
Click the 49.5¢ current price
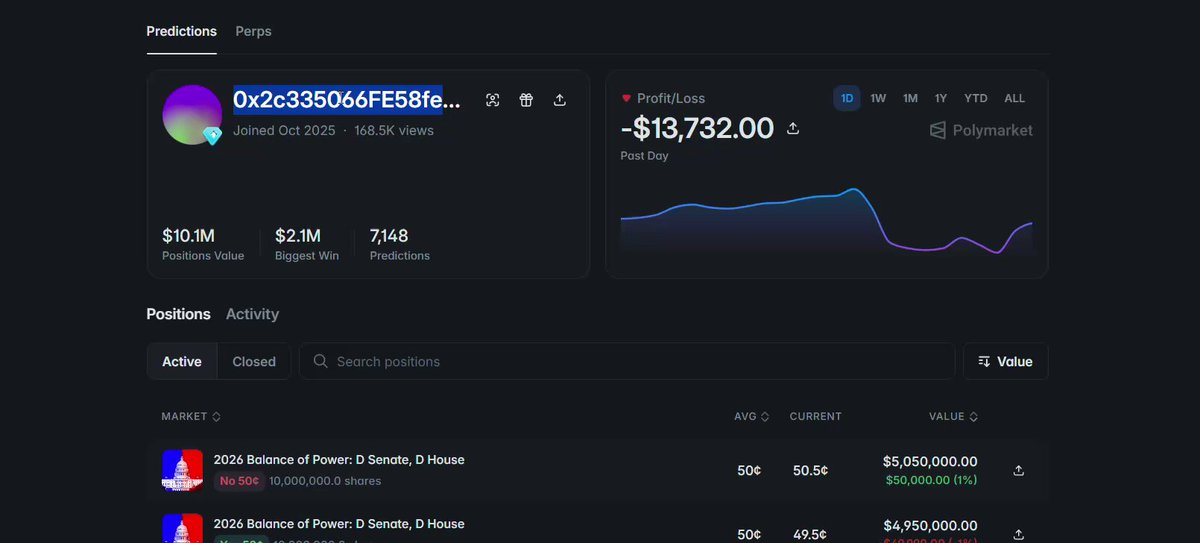810,534
